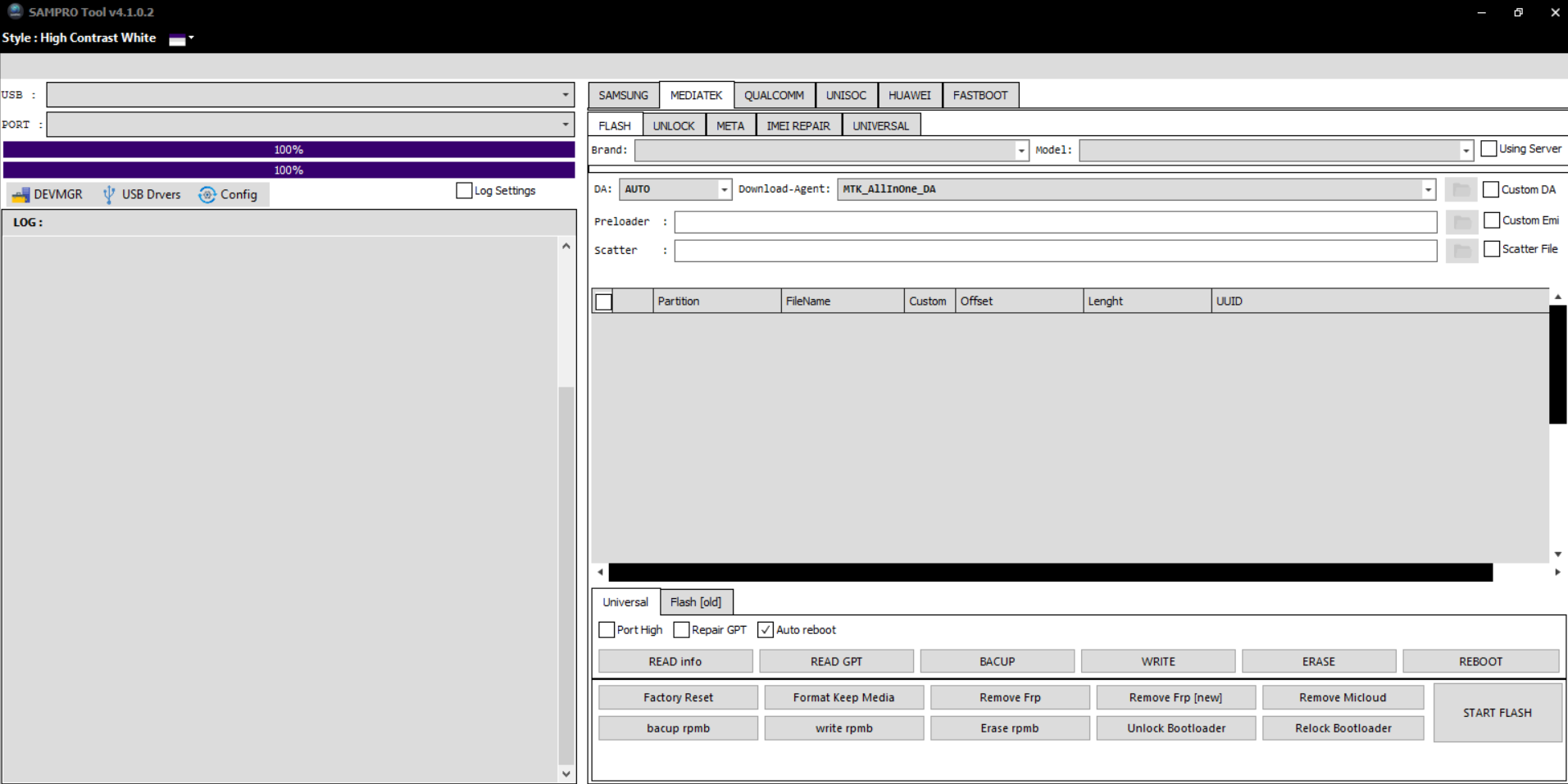1568x784 pixels.
Task: Open the DEVMGR device manager icon
Action: [x=20, y=195]
